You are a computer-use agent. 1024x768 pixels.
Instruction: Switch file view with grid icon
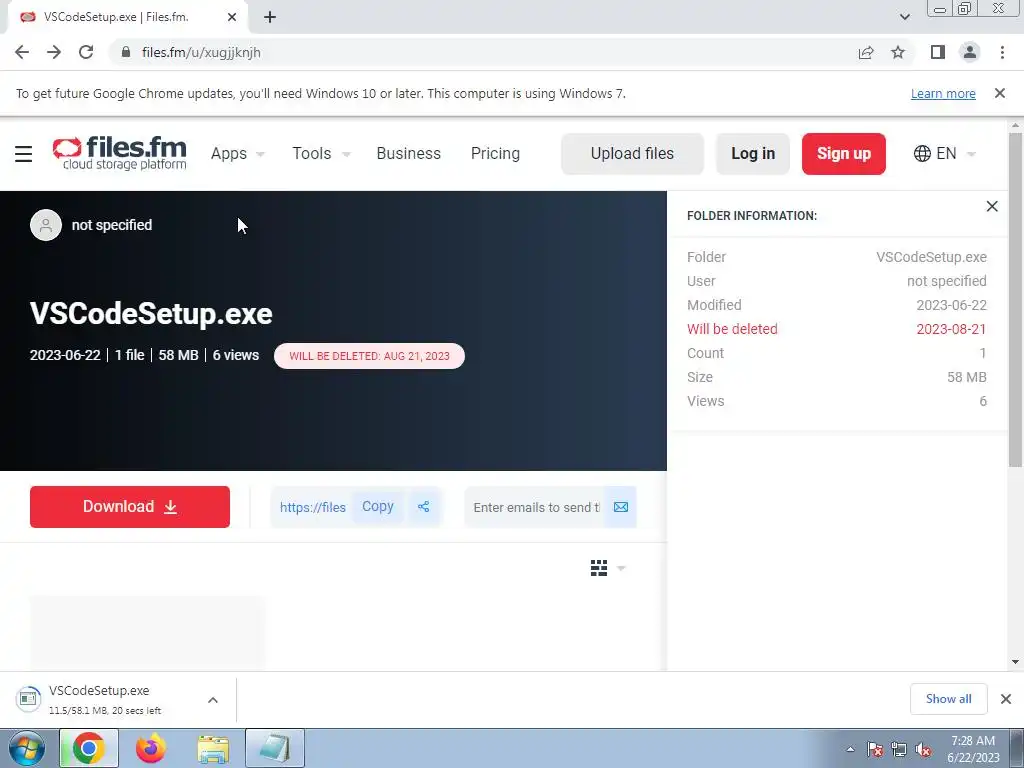[x=599, y=568]
